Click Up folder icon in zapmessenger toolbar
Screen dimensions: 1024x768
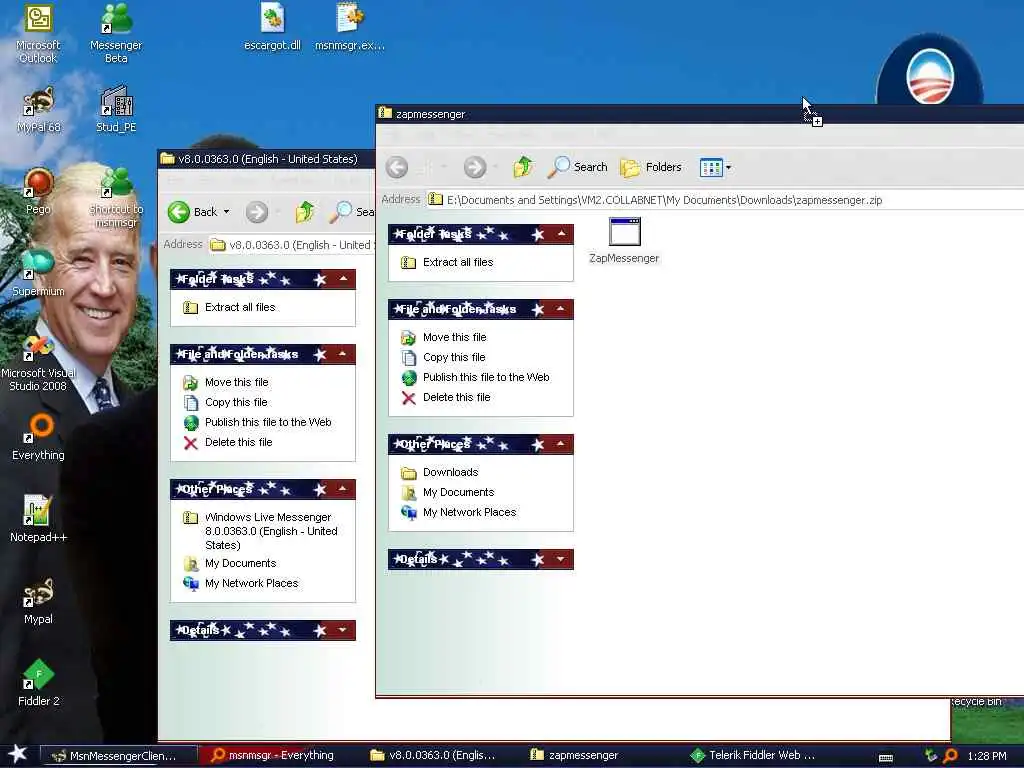pyautogui.click(x=522, y=167)
